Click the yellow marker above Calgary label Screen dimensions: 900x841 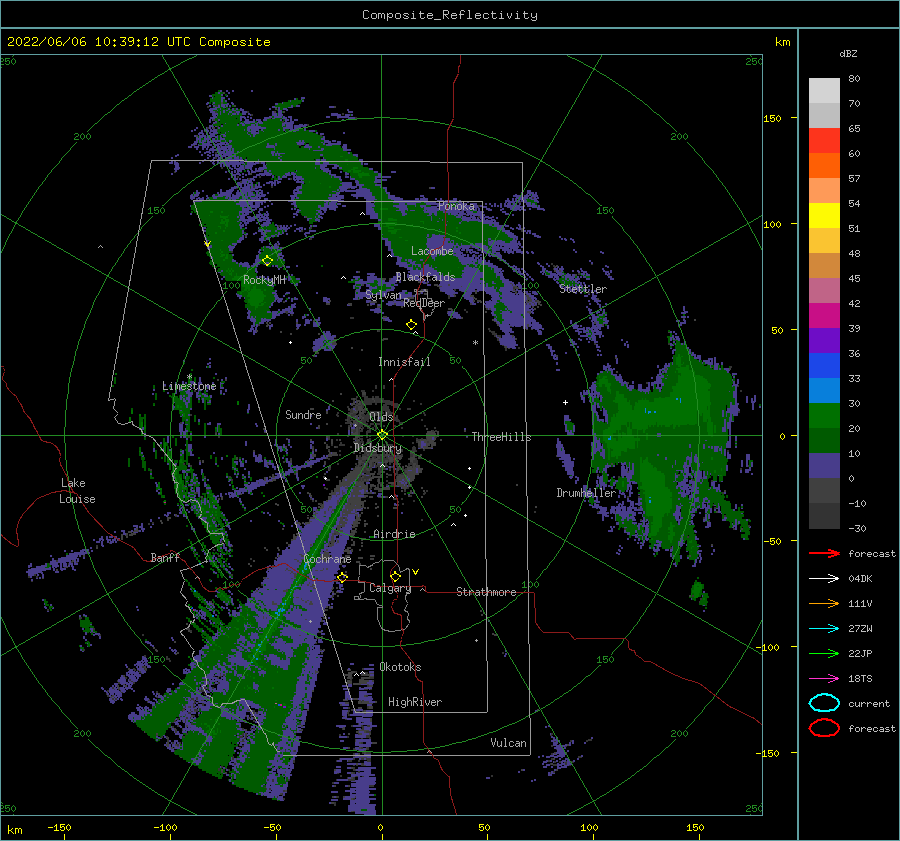pos(395,576)
